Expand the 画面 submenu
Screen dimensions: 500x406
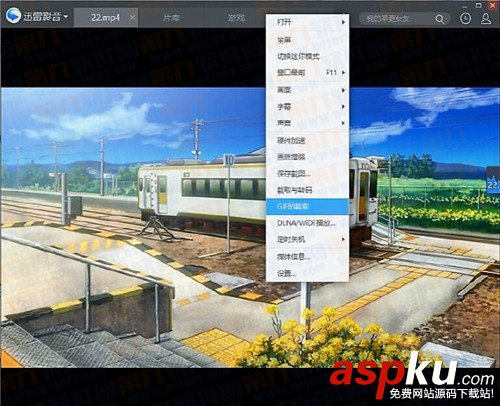[x=307, y=90]
